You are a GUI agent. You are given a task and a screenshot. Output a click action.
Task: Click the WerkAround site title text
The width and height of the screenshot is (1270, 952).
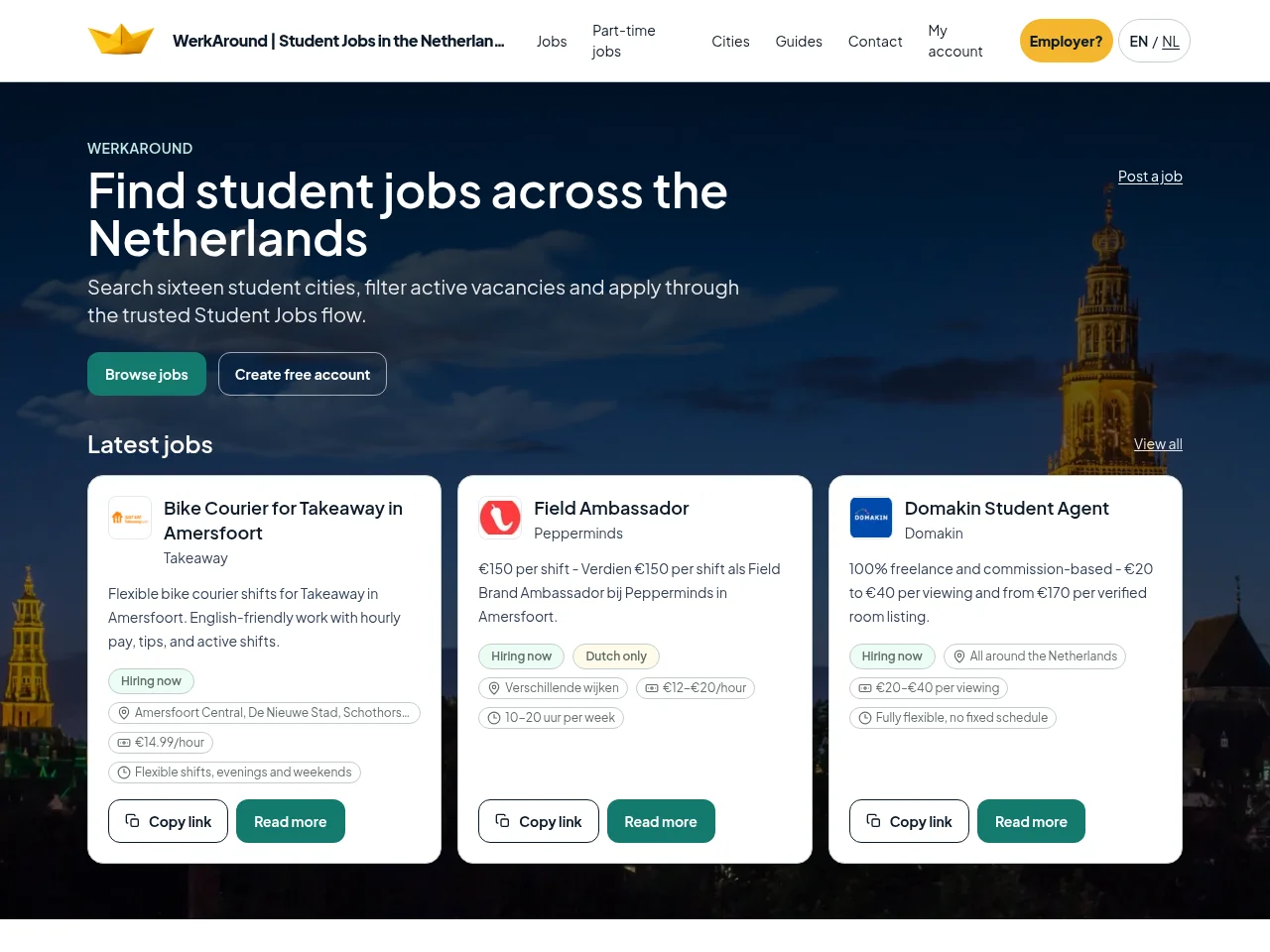click(x=338, y=41)
